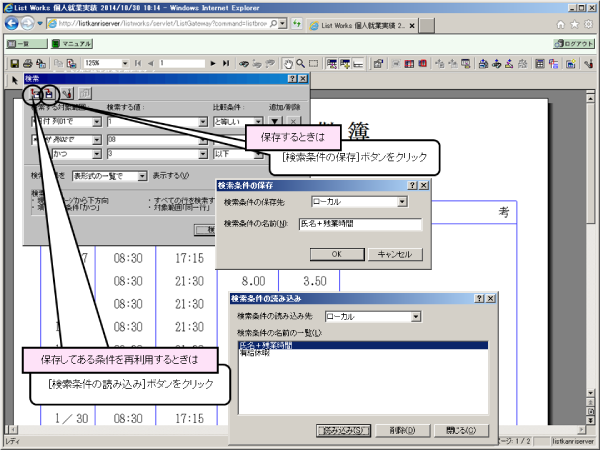This screenshot has width=600, height=450.
Task: Click the help question mark in 検索 dialog
Action: tap(292, 78)
